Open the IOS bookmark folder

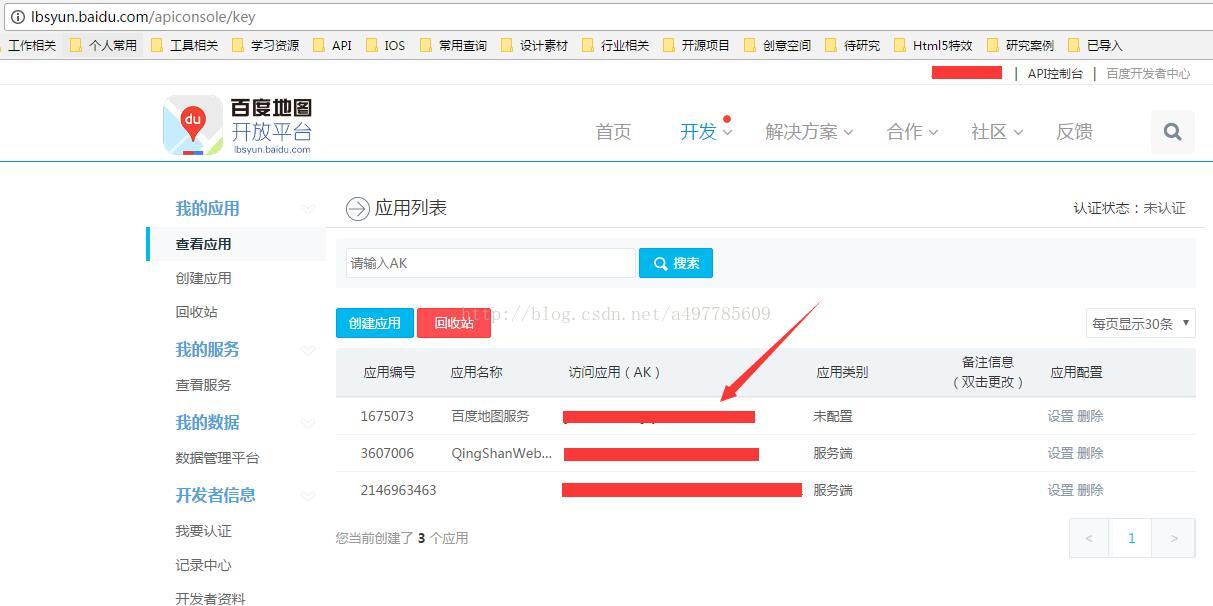385,45
